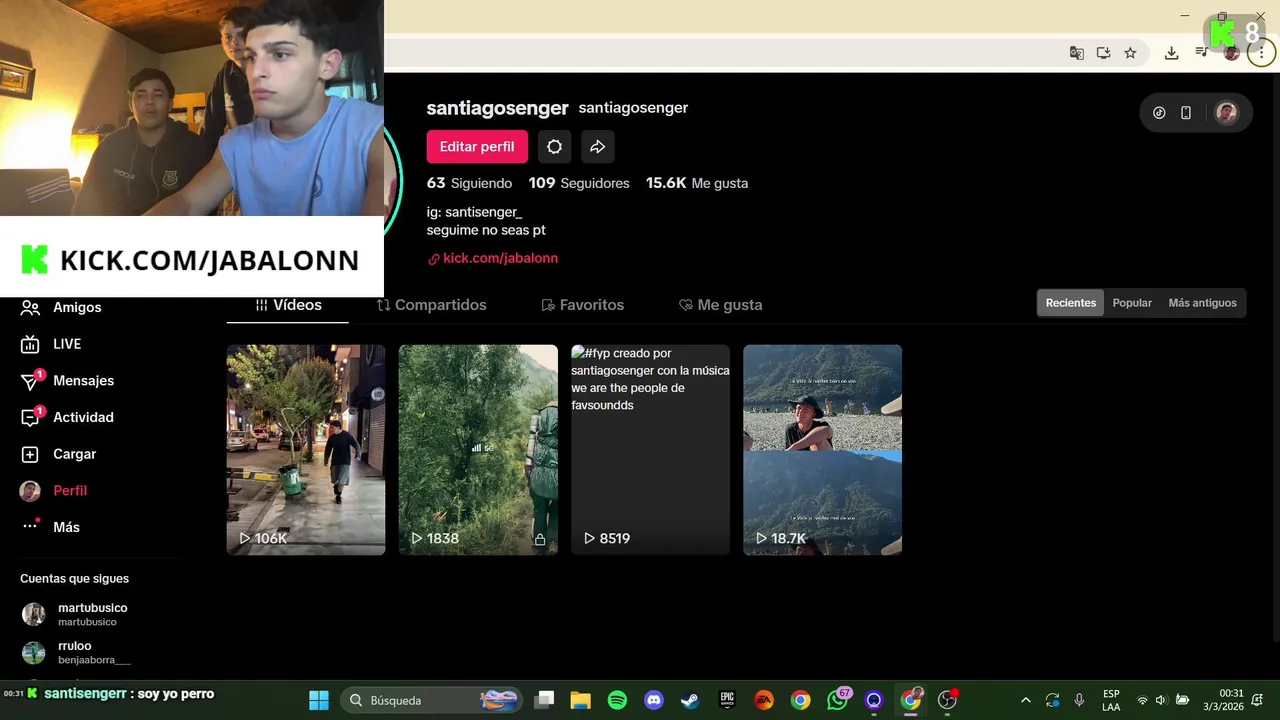Click 63 Siguiendo count
The width and height of the screenshot is (1280, 720).
469,183
